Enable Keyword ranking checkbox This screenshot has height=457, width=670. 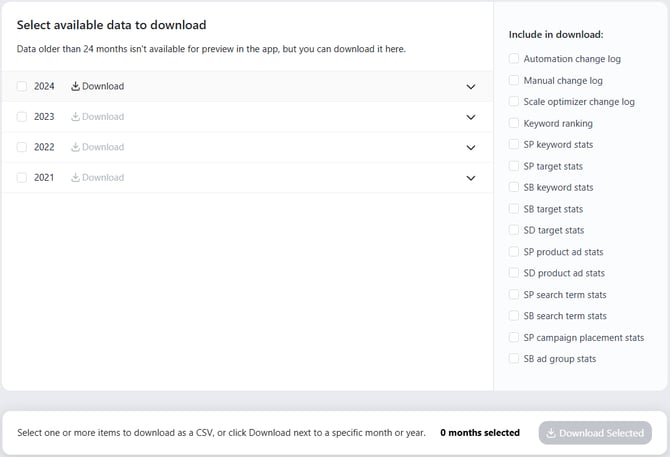[x=514, y=123]
